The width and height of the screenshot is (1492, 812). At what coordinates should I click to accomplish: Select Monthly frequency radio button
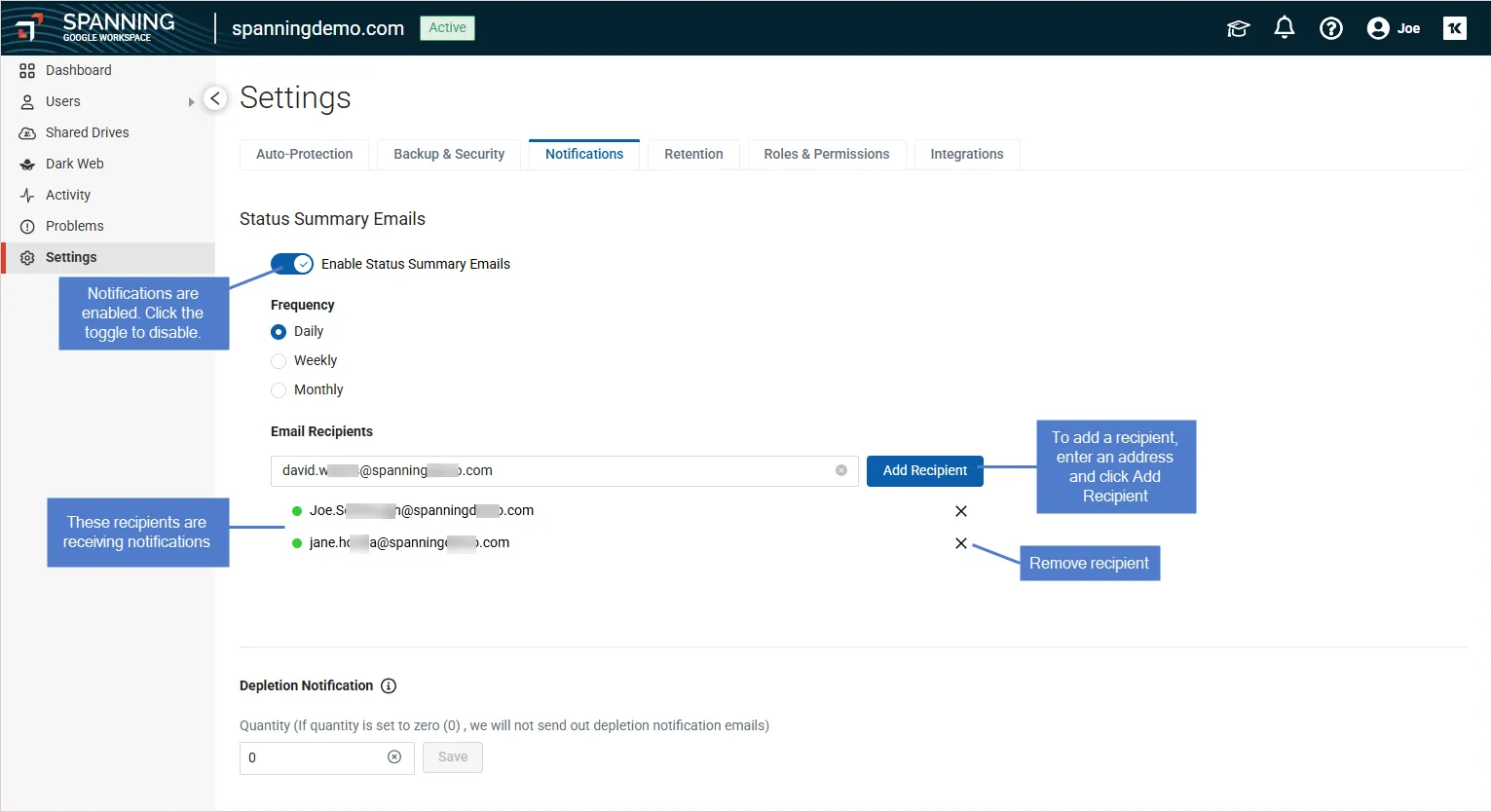tap(279, 390)
